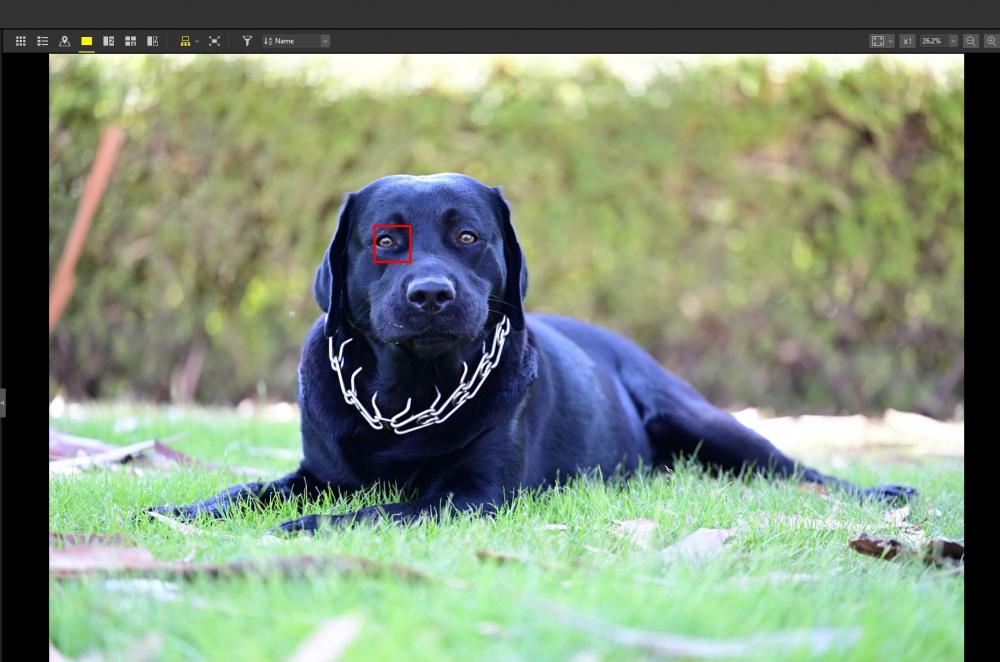1000x662 pixels.
Task: Switch to thumbnail list view
Action: pyautogui.click(x=43, y=41)
